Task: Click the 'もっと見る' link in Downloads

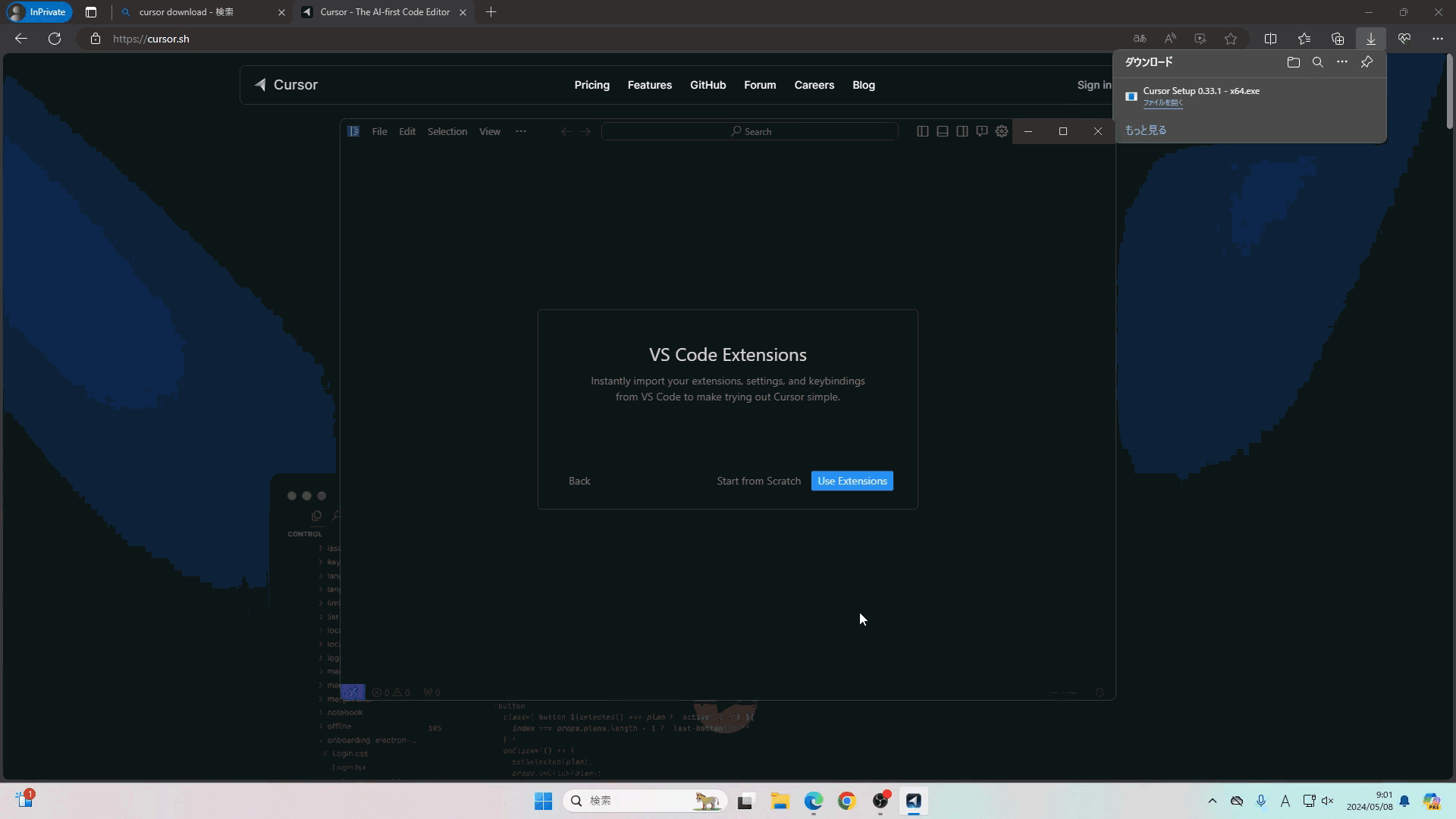Action: 1145,130
